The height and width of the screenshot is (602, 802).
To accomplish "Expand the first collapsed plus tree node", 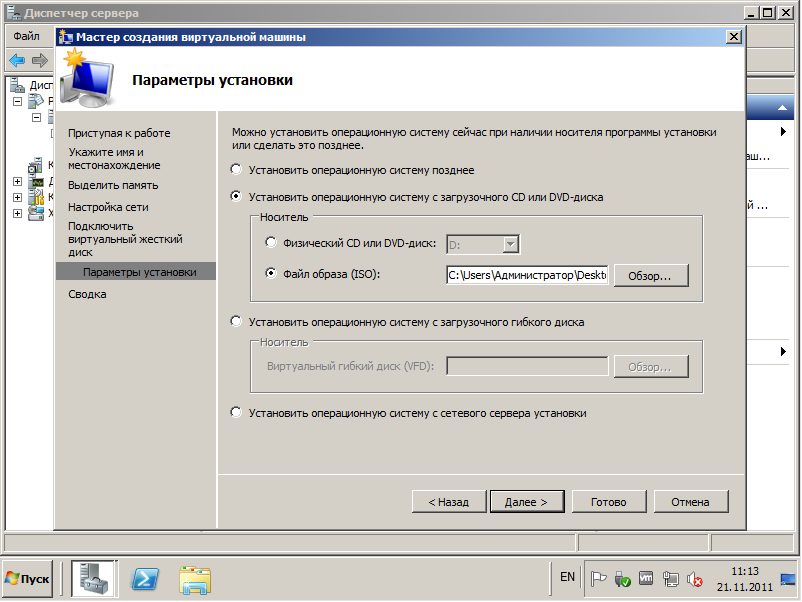I will point(17,181).
